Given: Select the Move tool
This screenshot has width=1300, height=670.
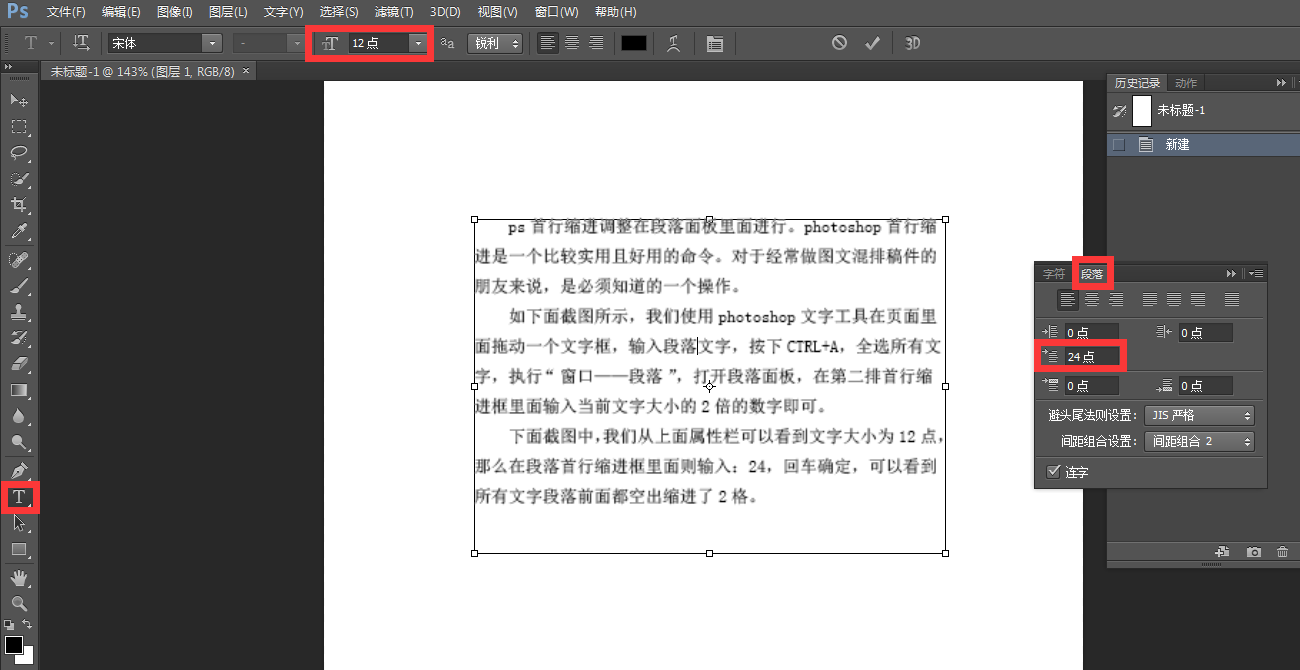Looking at the screenshot, I should (18, 101).
